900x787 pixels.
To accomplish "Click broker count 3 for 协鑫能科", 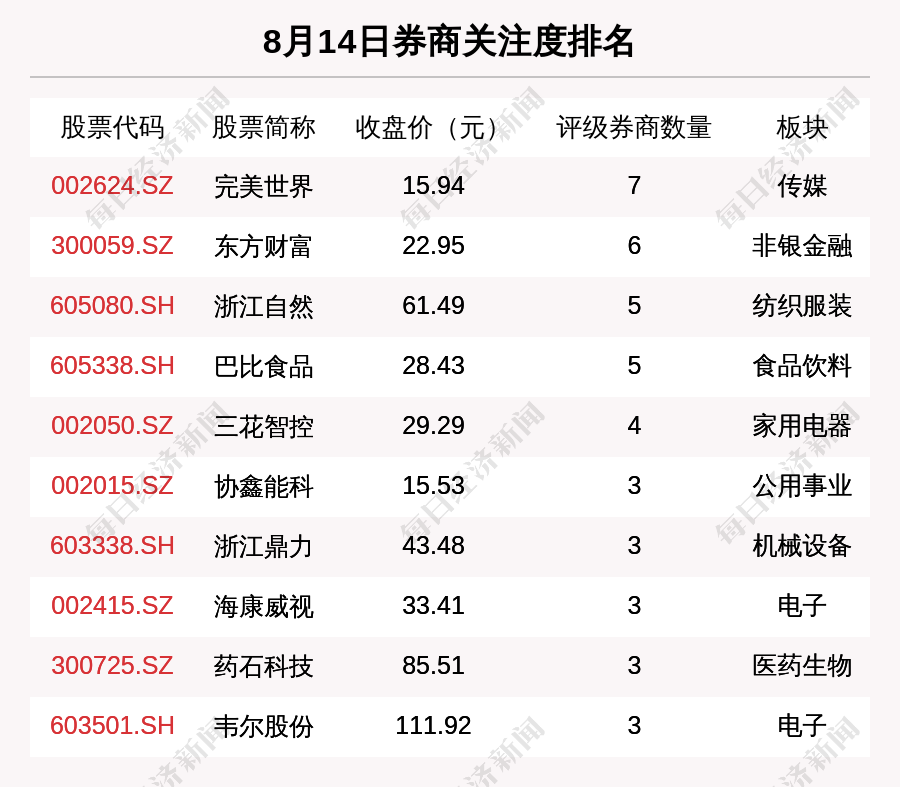I will tap(634, 486).
